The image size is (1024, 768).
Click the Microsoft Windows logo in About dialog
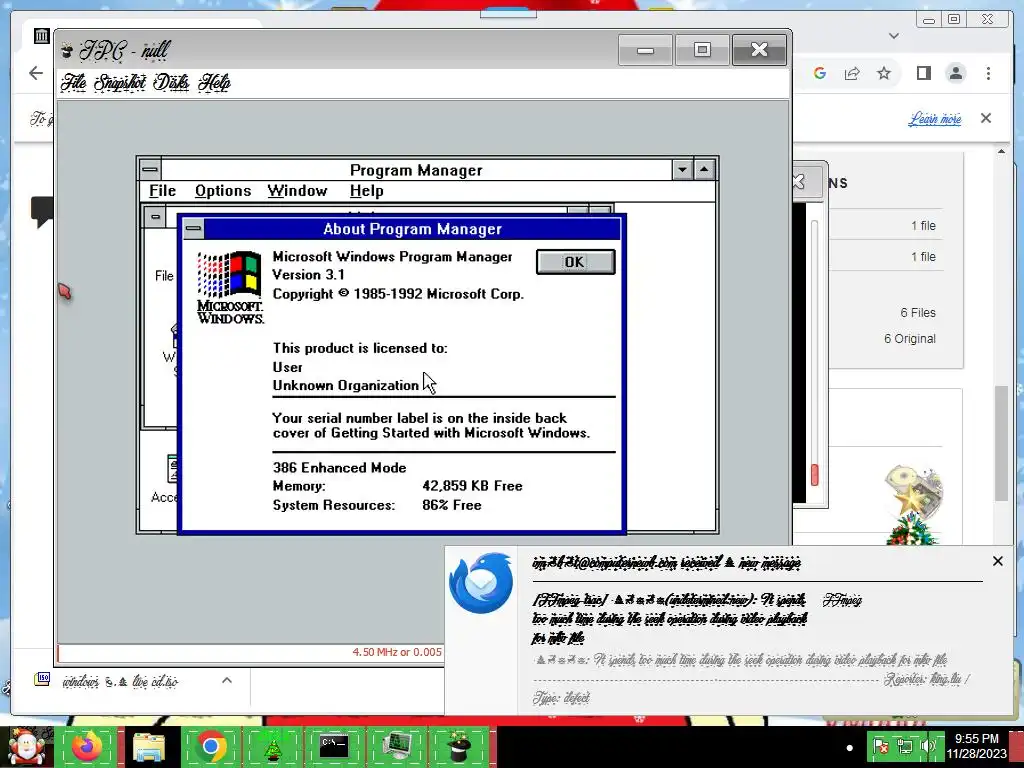(x=230, y=287)
